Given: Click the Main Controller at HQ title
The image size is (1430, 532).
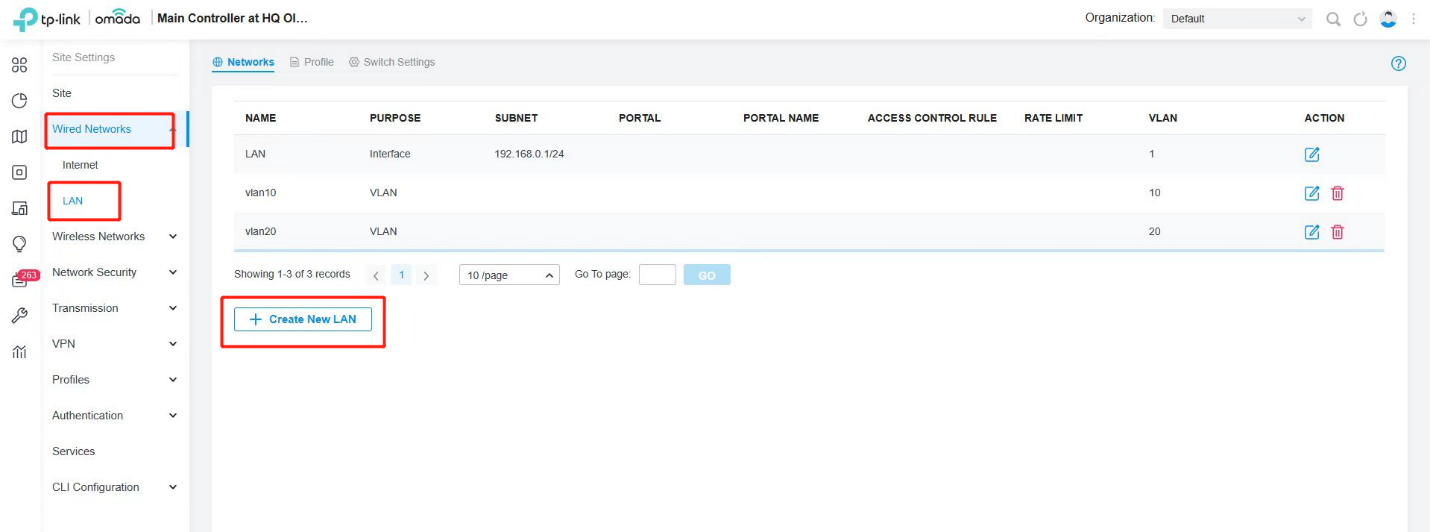Looking at the screenshot, I should click(x=233, y=19).
